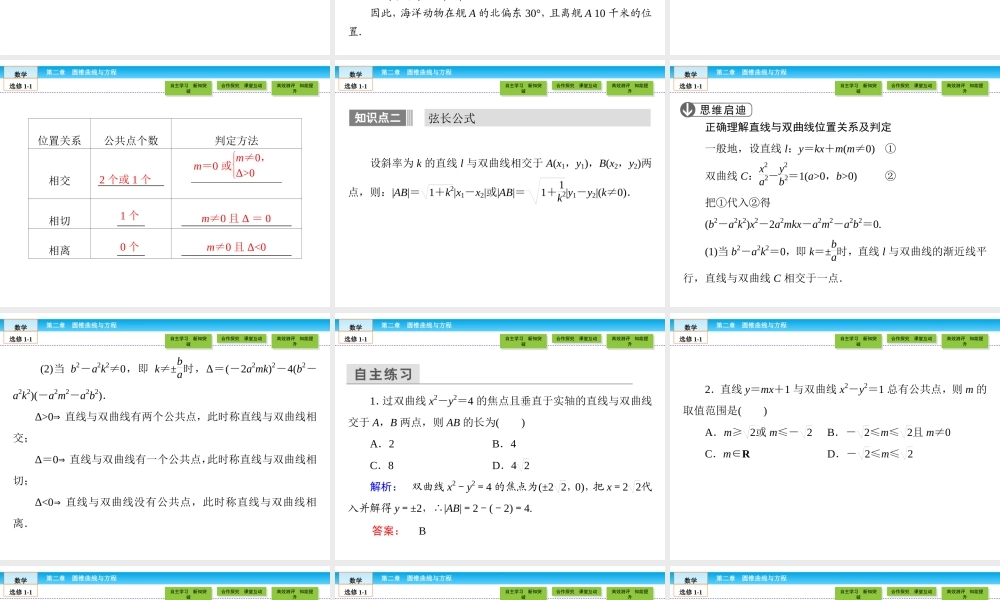Select answer option A in the practice problem
This screenshot has height=600, width=1000.
click(x=380, y=443)
